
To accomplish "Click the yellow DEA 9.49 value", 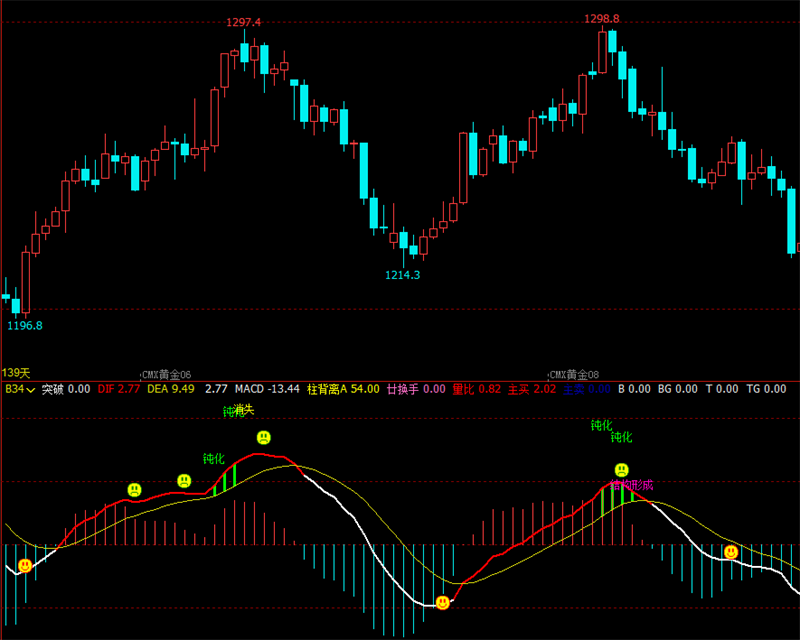I will tap(171, 389).
